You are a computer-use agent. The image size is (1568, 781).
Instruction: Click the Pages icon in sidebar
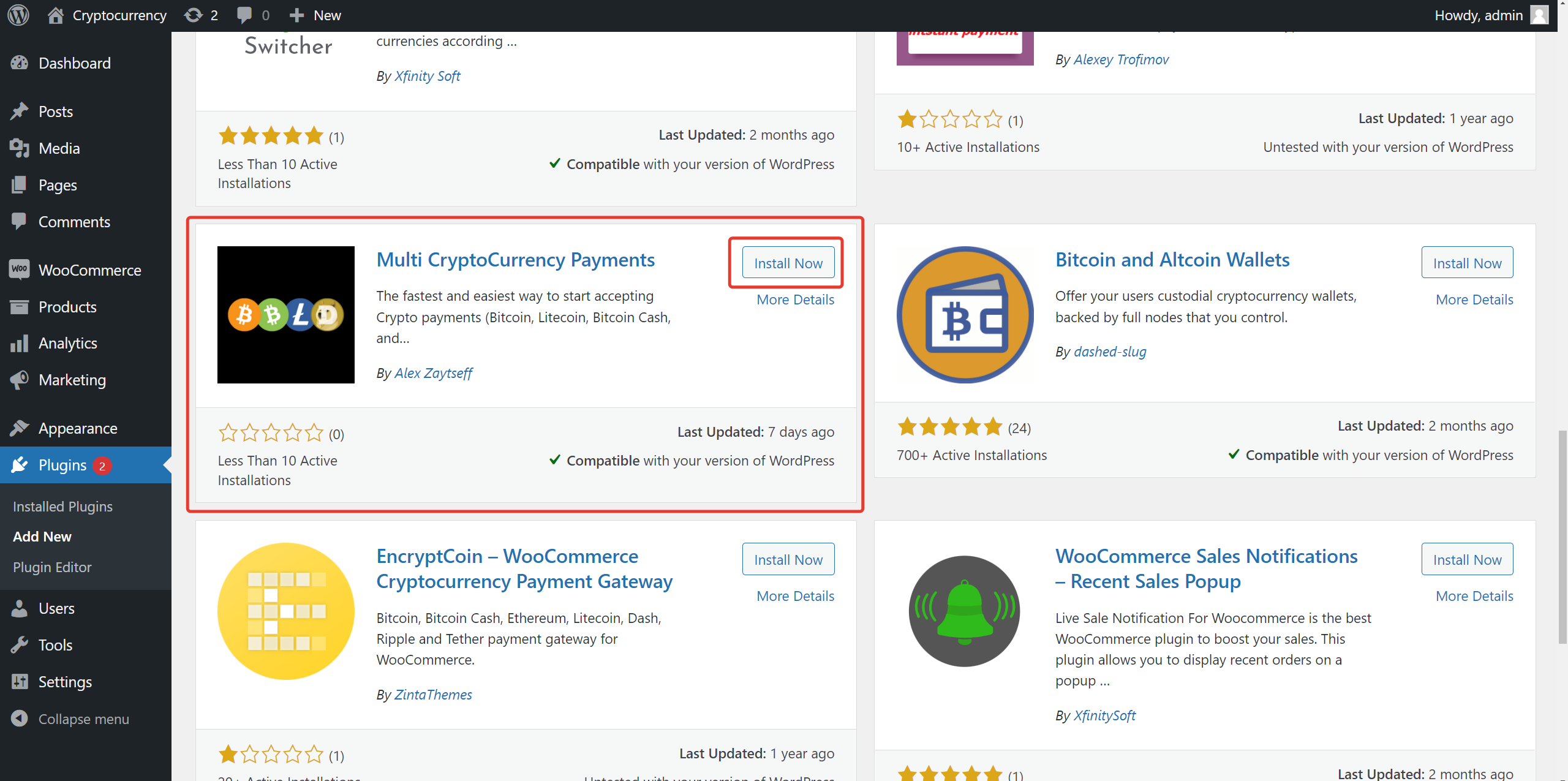(x=20, y=184)
